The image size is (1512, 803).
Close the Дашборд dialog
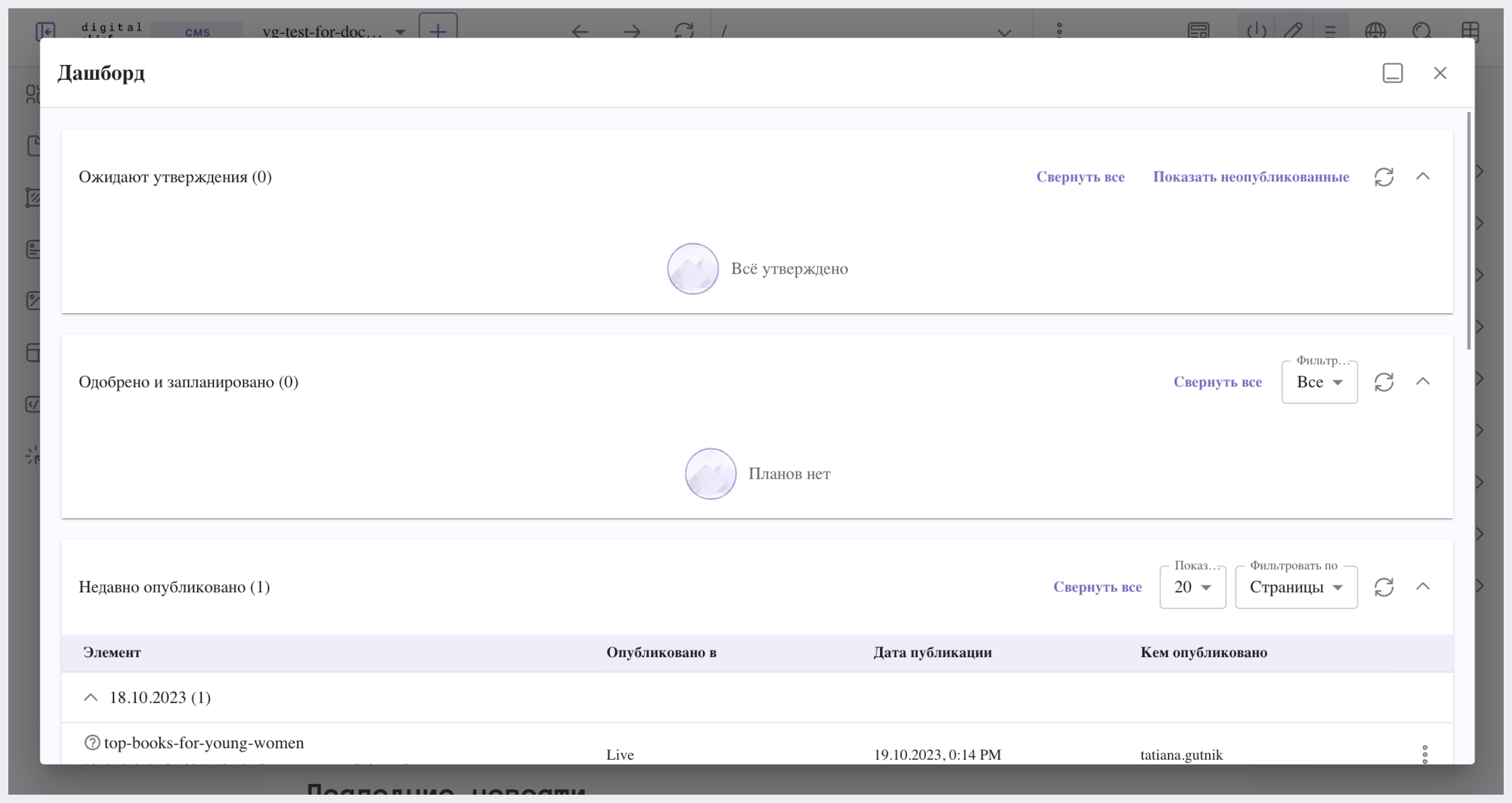click(1440, 73)
